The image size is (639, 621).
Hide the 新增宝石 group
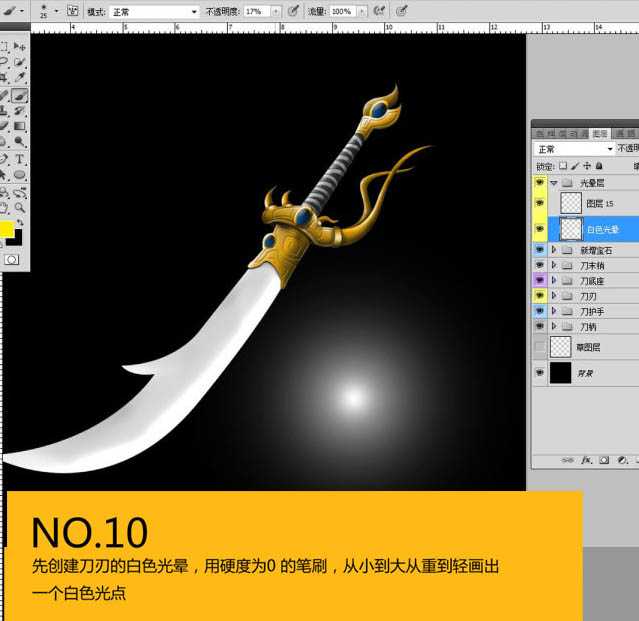(x=540, y=249)
